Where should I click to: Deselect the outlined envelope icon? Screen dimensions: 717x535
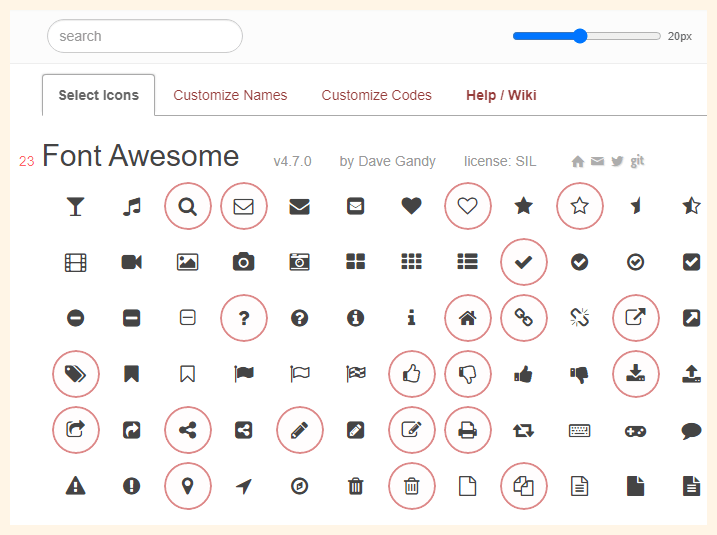(244, 206)
